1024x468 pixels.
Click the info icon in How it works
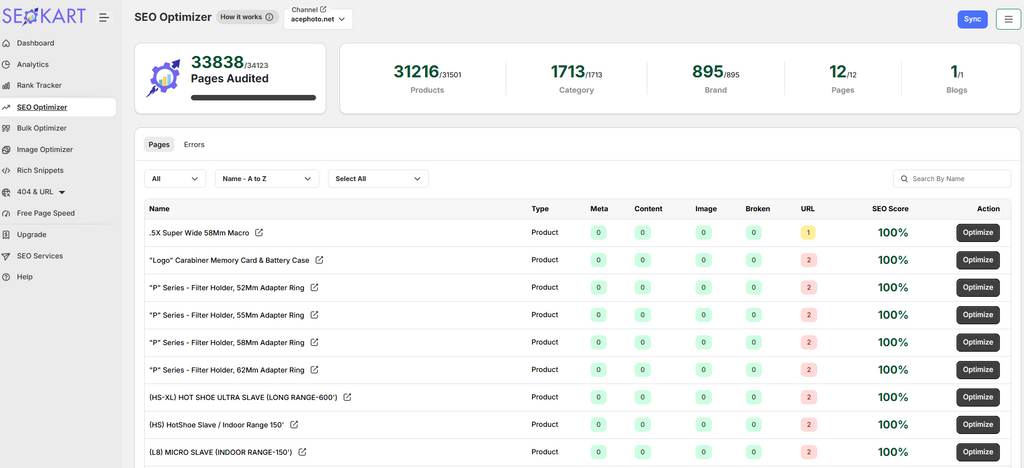click(x=268, y=18)
